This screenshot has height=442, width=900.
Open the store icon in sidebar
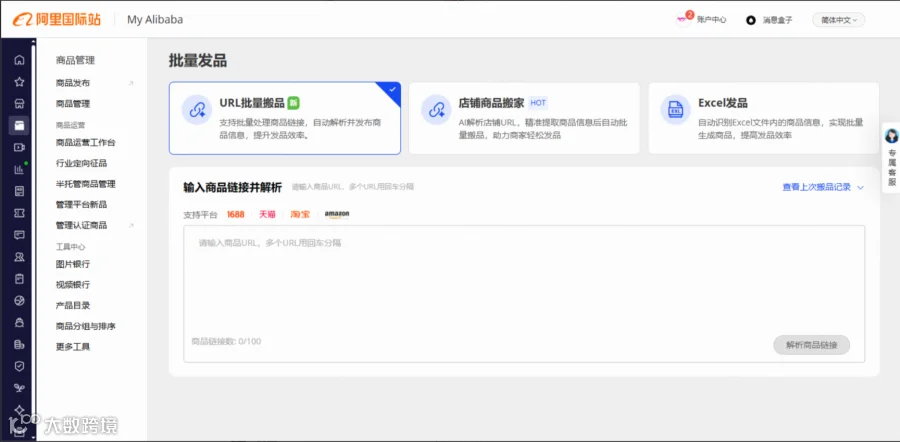pyautogui.click(x=19, y=103)
